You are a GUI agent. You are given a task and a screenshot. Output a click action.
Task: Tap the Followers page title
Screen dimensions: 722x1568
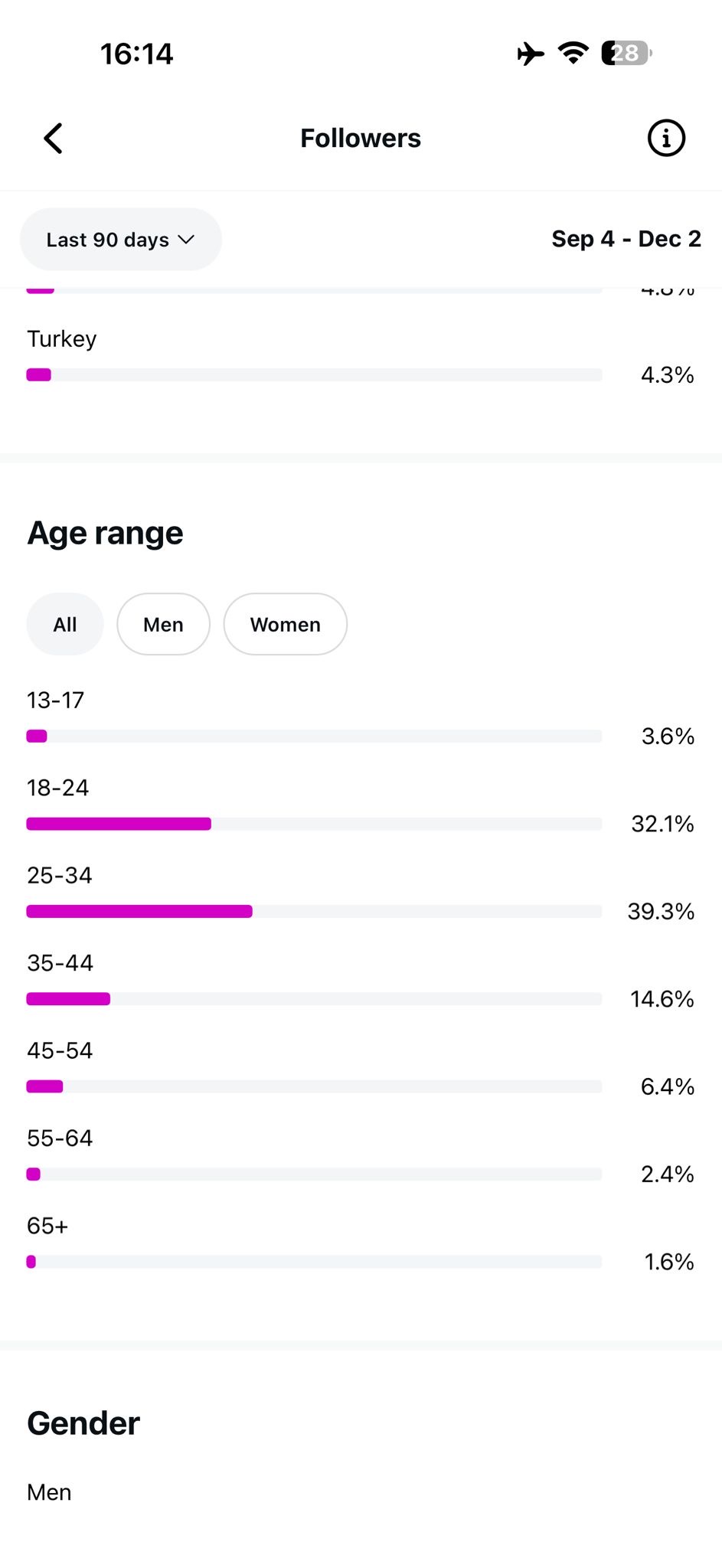coord(360,139)
